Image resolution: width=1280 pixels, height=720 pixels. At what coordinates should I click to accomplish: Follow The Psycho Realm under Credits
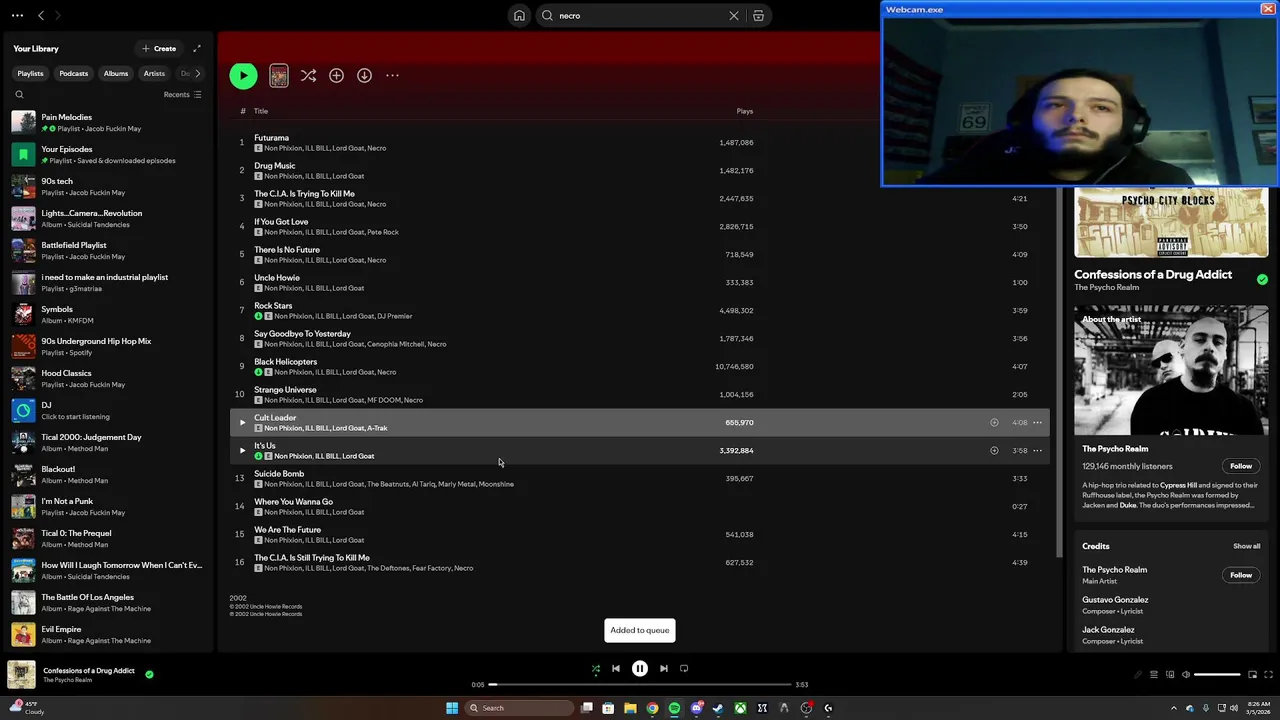[x=1241, y=575]
